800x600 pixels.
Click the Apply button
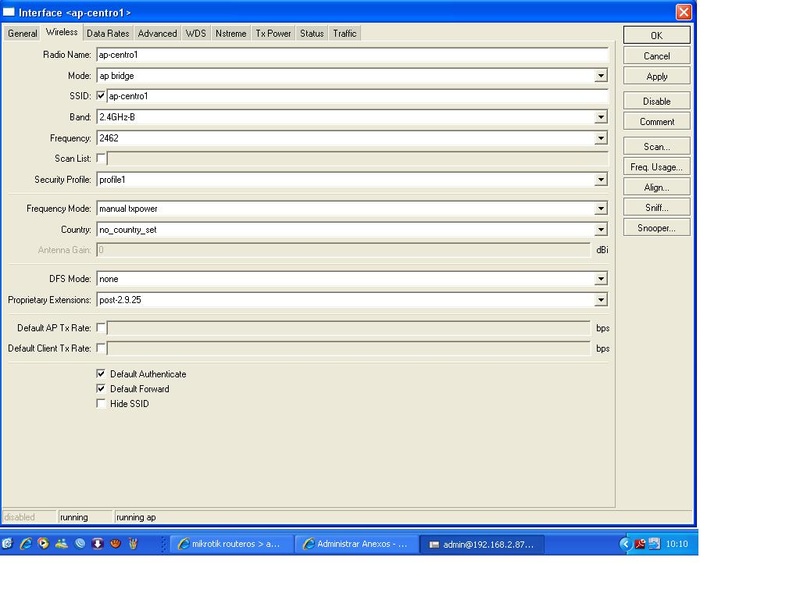point(657,76)
